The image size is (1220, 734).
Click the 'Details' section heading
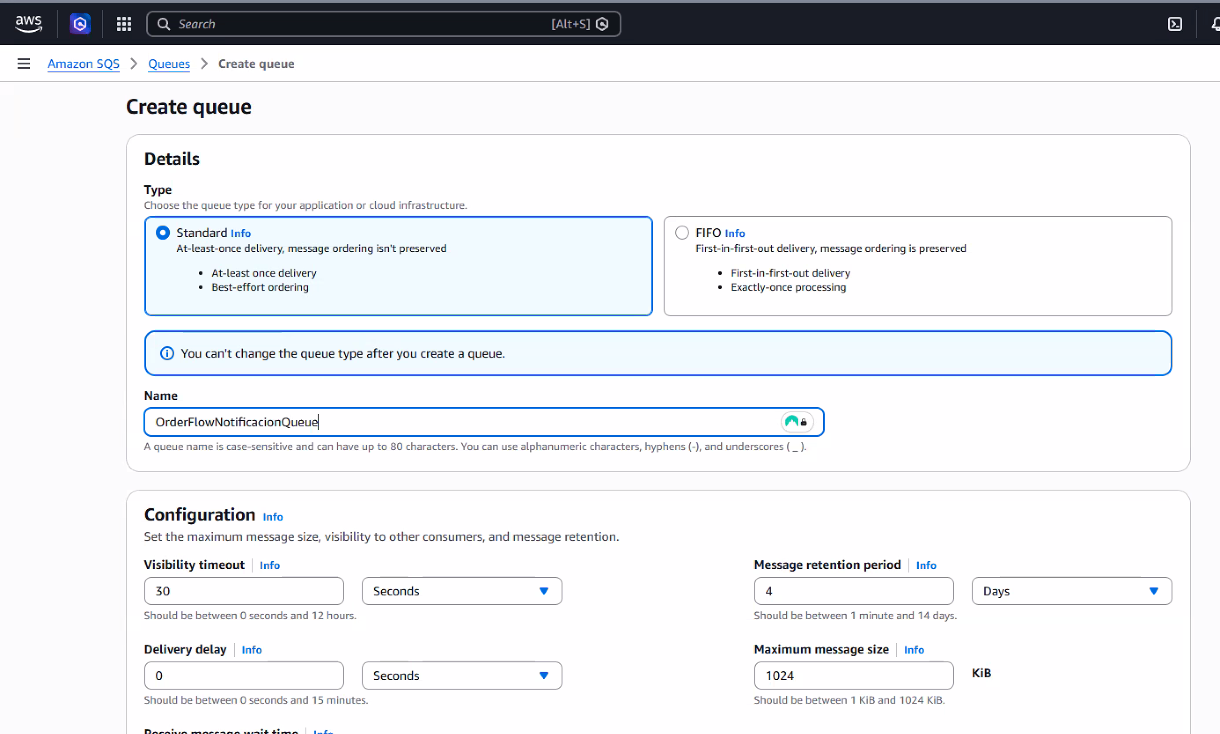172,159
